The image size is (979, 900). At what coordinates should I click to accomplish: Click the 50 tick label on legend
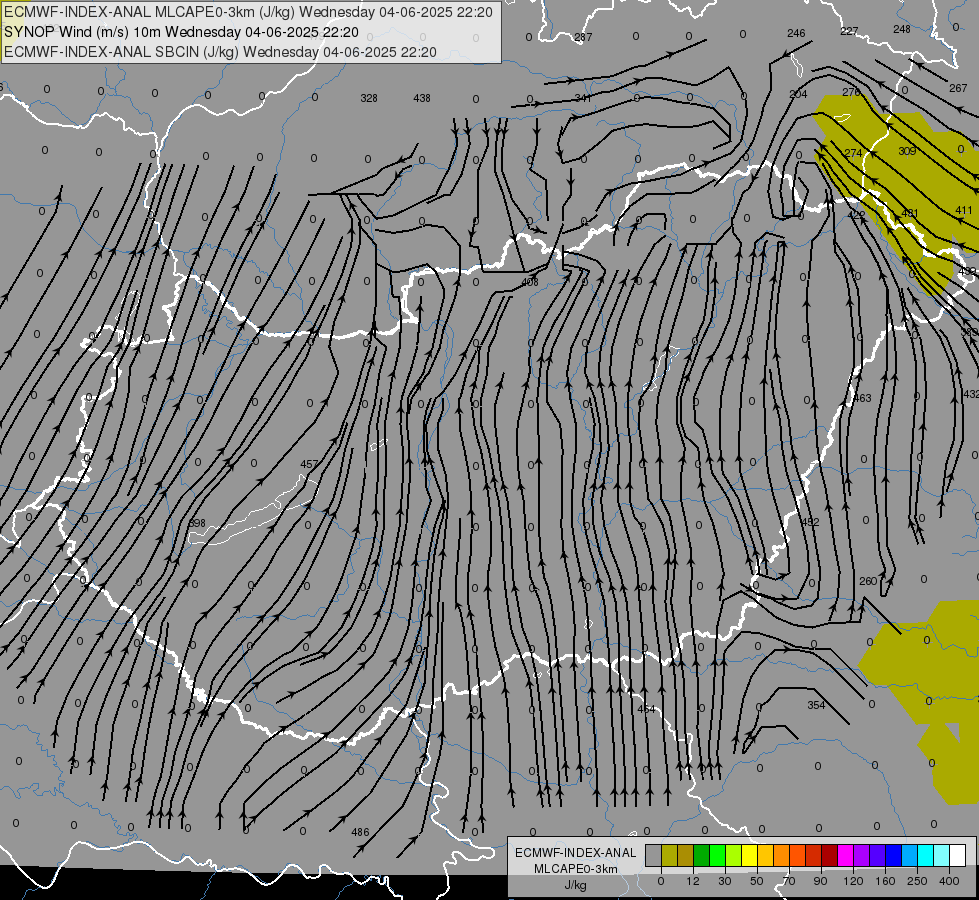(x=757, y=881)
